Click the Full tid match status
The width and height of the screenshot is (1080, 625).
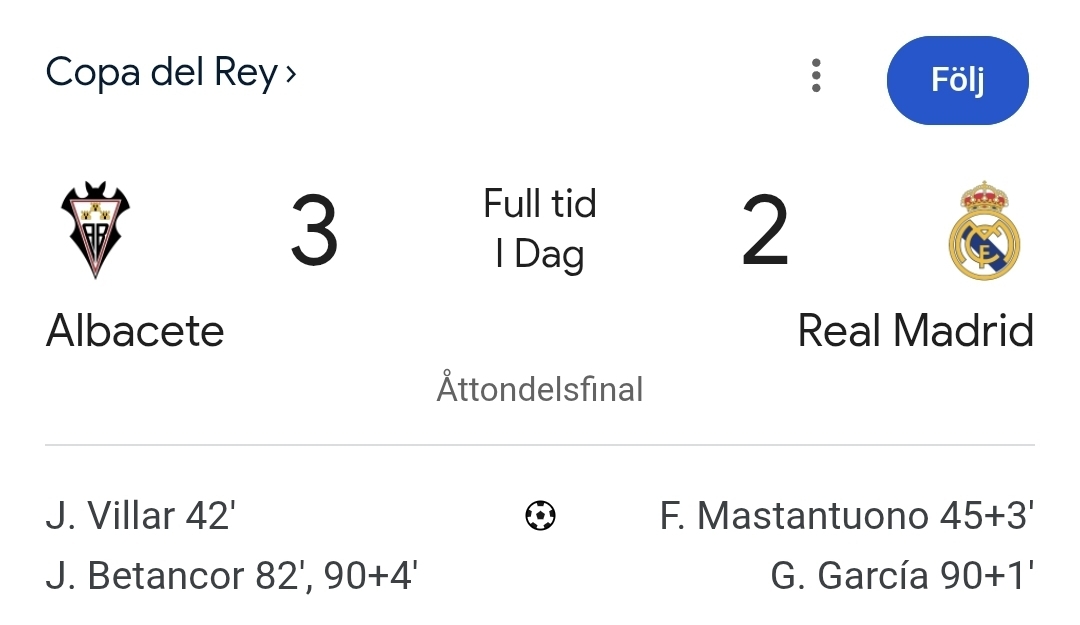pos(540,204)
